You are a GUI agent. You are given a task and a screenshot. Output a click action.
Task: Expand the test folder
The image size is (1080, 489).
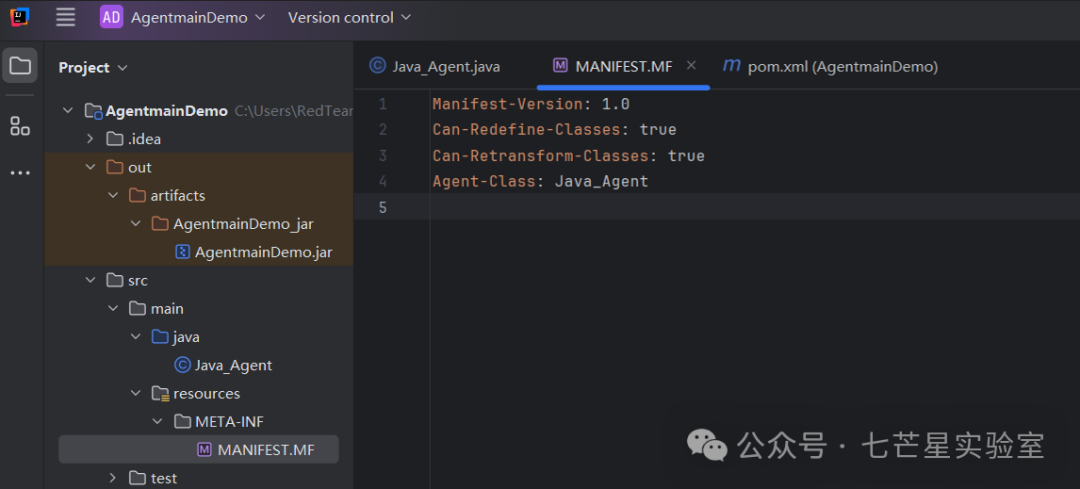112,478
